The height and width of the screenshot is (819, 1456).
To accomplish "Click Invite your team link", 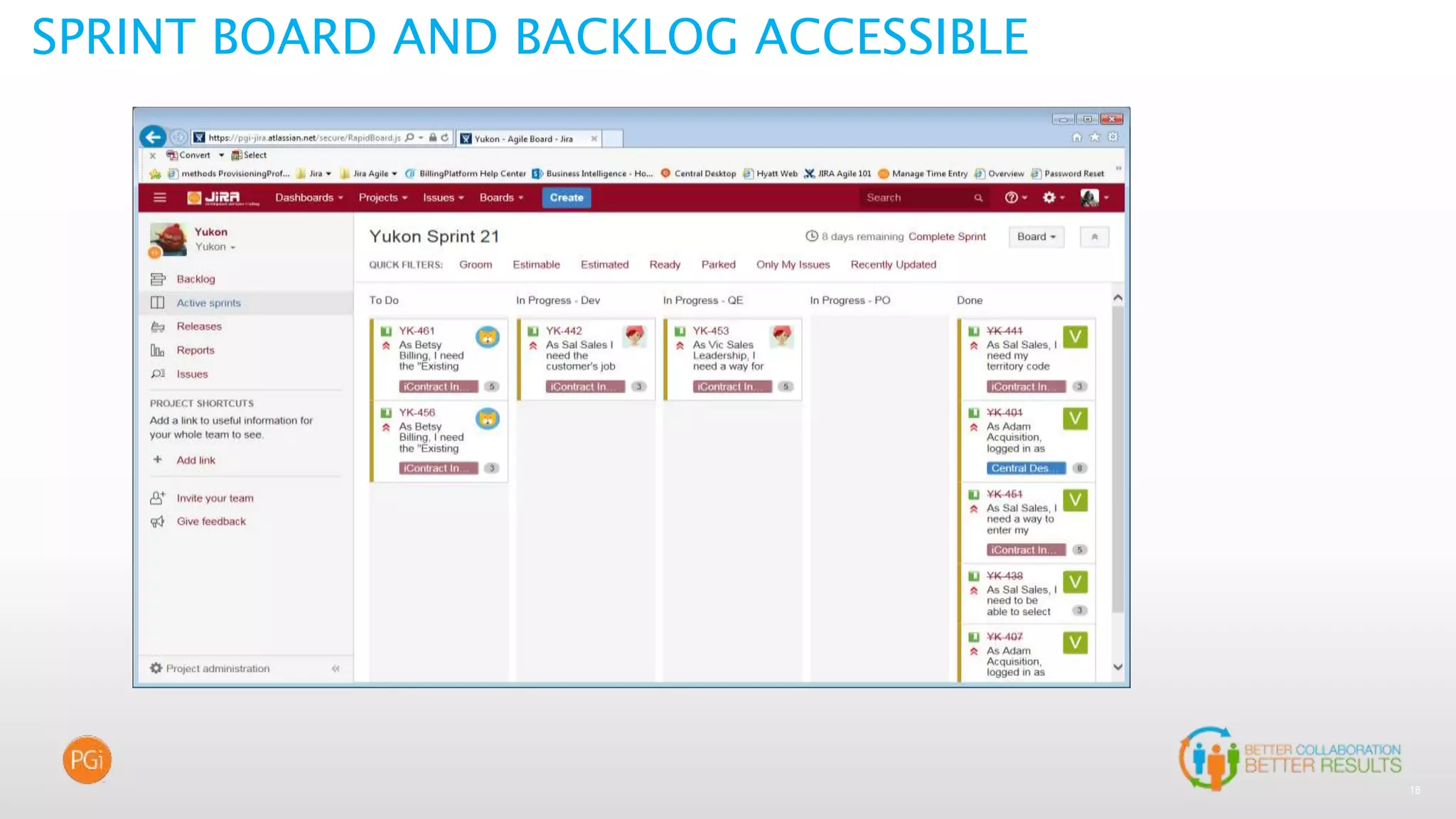I will pos(215,498).
